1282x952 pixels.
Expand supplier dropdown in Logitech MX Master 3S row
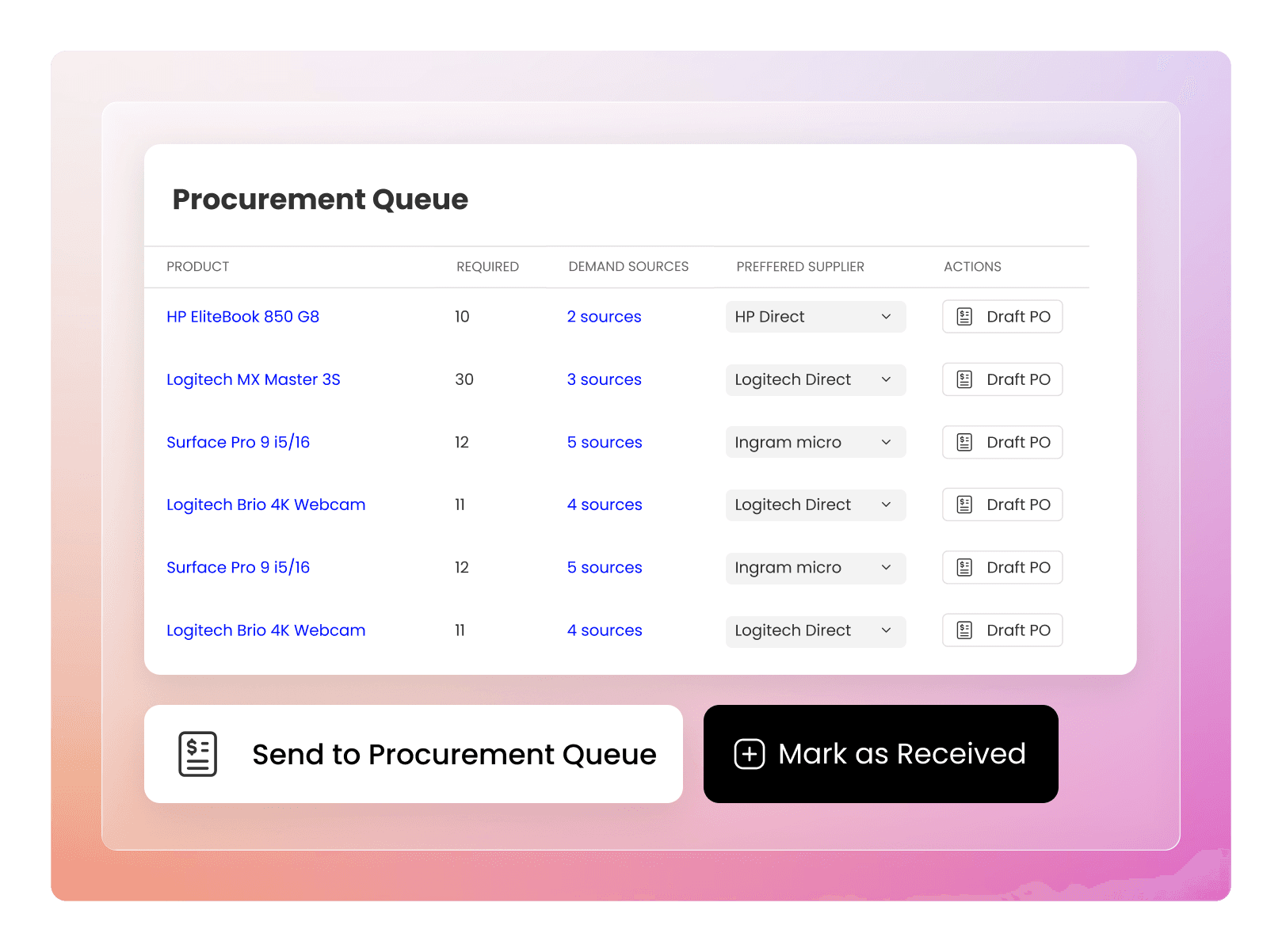(815, 379)
